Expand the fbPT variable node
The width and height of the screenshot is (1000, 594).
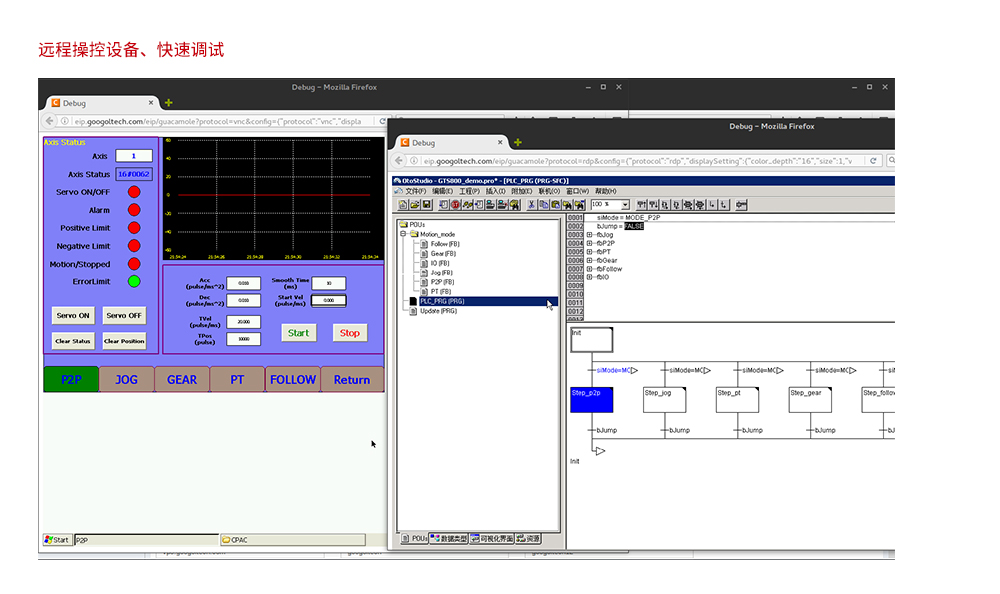click(589, 252)
